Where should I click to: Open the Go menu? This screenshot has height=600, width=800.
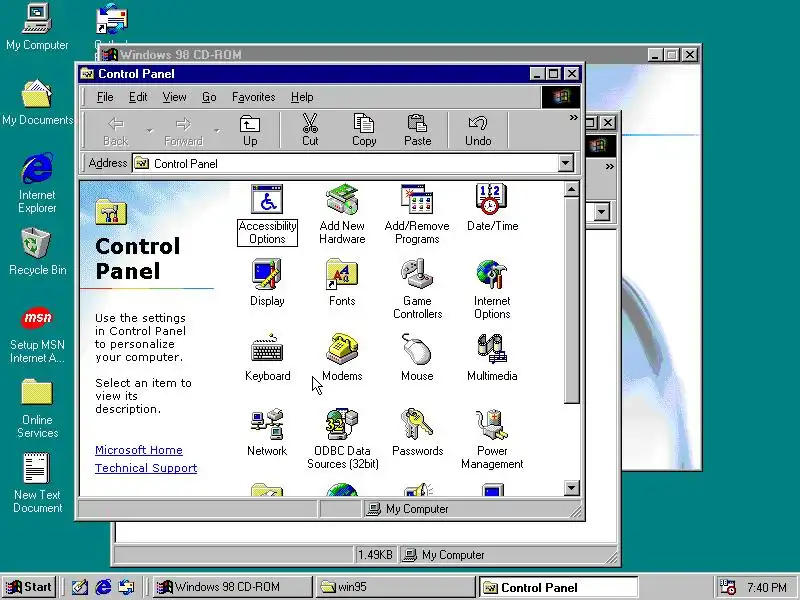tap(209, 97)
